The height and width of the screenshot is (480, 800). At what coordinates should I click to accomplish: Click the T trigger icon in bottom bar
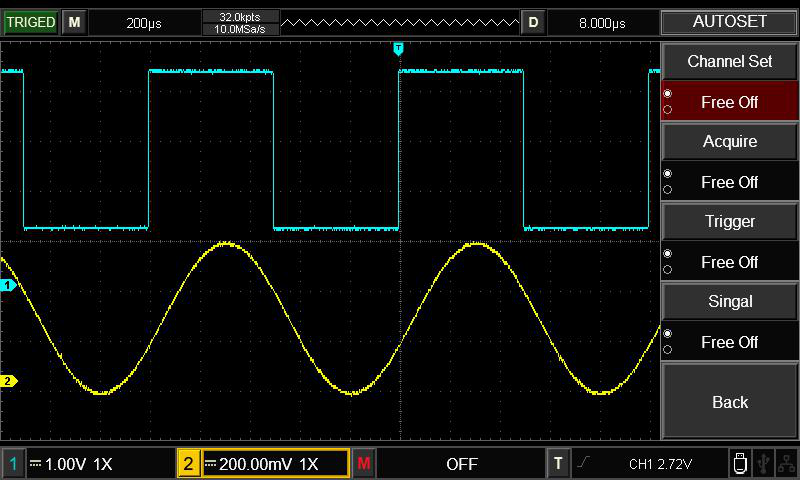pyautogui.click(x=559, y=464)
